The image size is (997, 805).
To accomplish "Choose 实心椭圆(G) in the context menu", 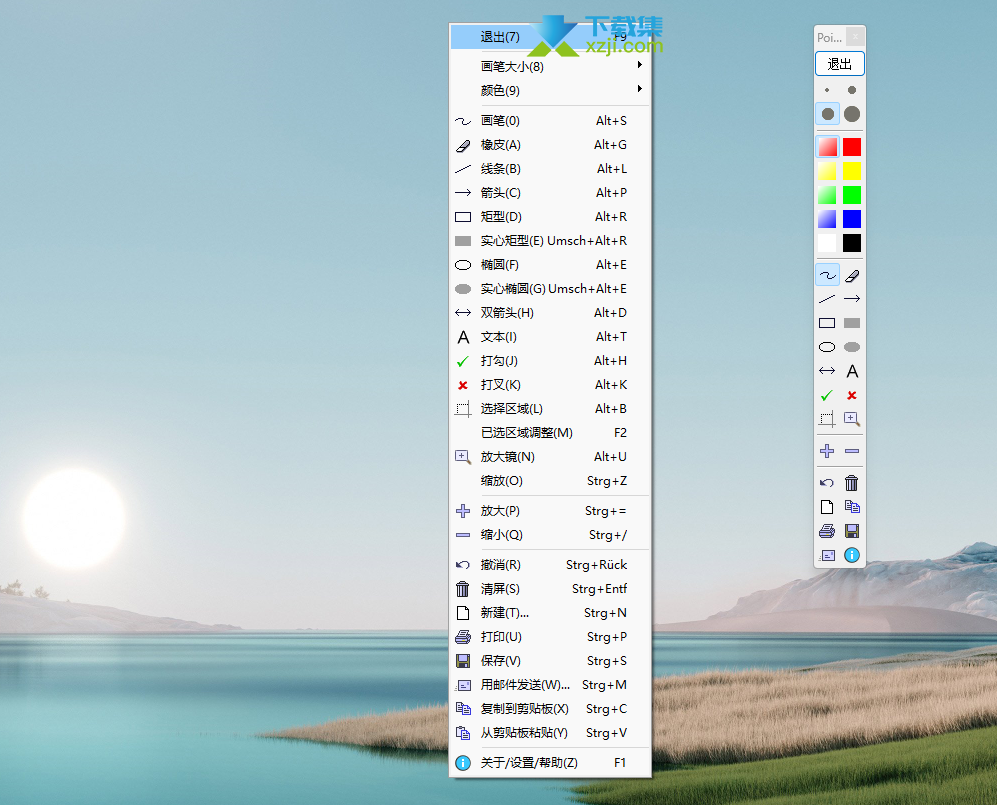I will (550, 289).
